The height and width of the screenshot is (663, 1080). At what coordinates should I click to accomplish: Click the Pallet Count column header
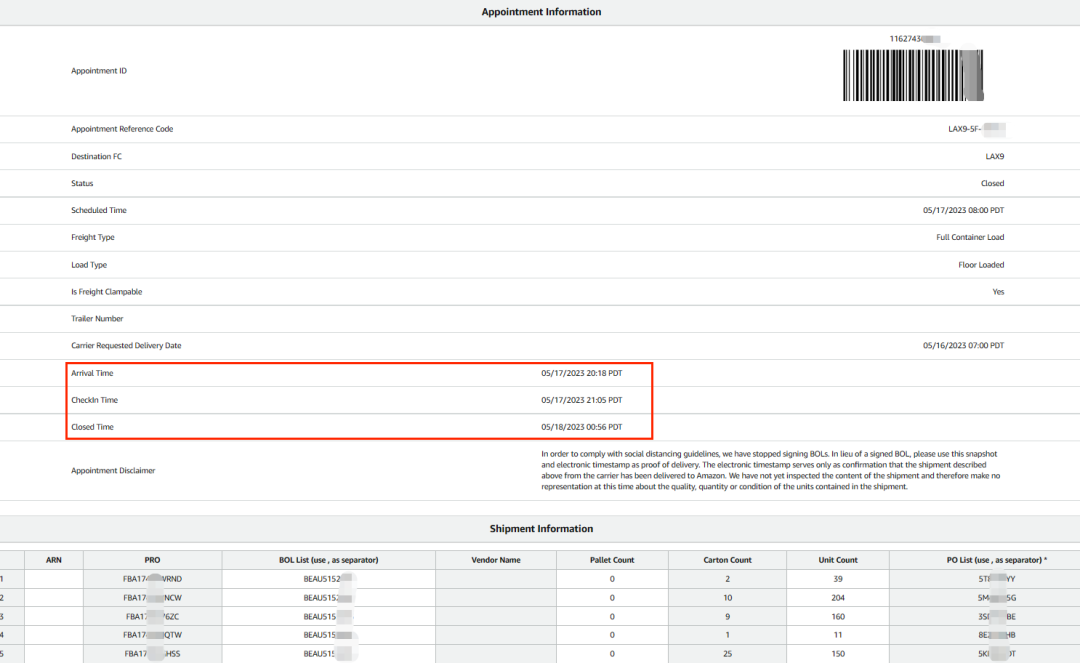[611, 560]
